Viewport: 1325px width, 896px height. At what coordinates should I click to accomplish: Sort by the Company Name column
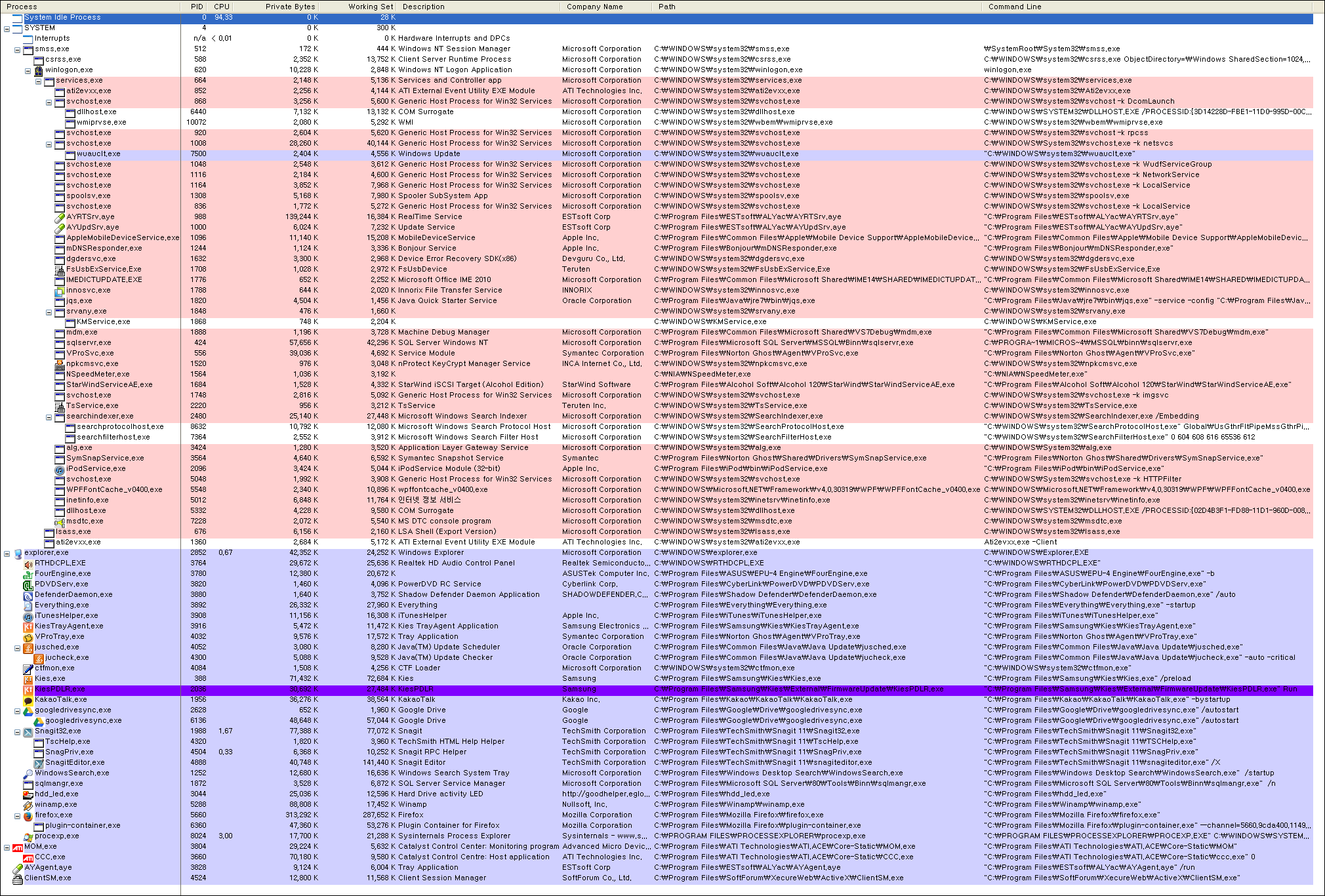click(x=607, y=7)
